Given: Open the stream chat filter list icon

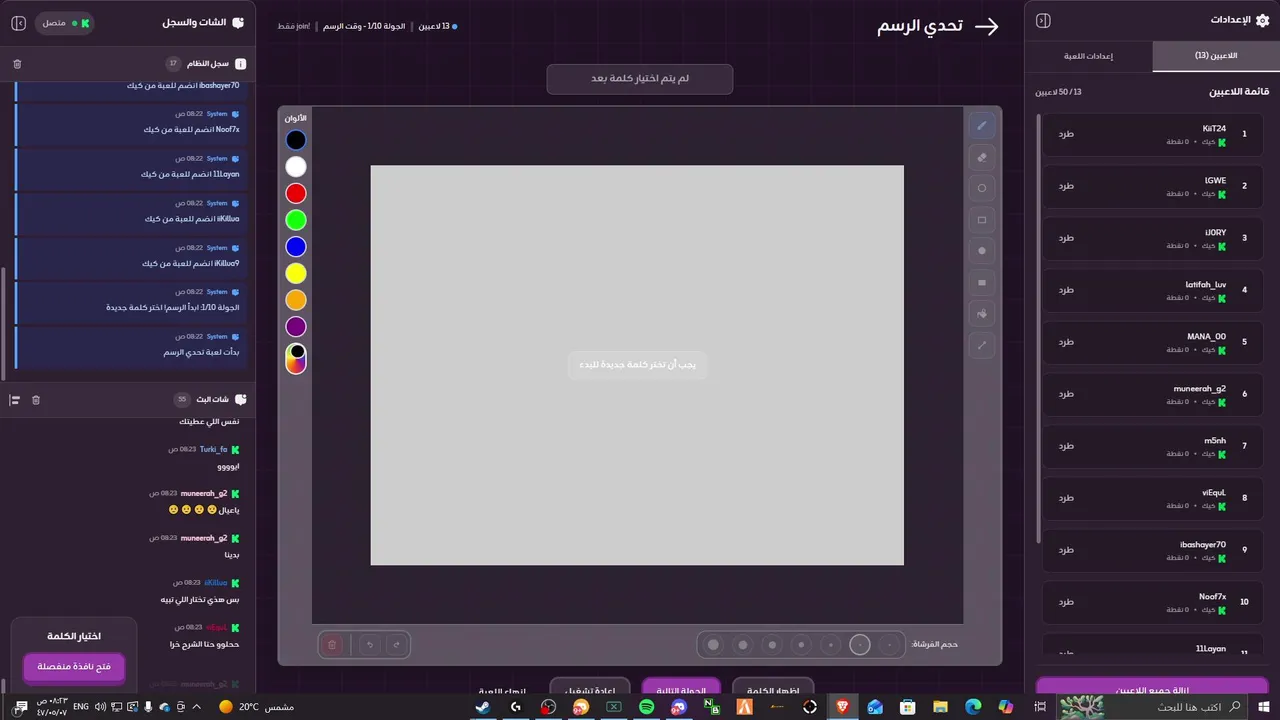Looking at the screenshot, I should pos(15,400).
